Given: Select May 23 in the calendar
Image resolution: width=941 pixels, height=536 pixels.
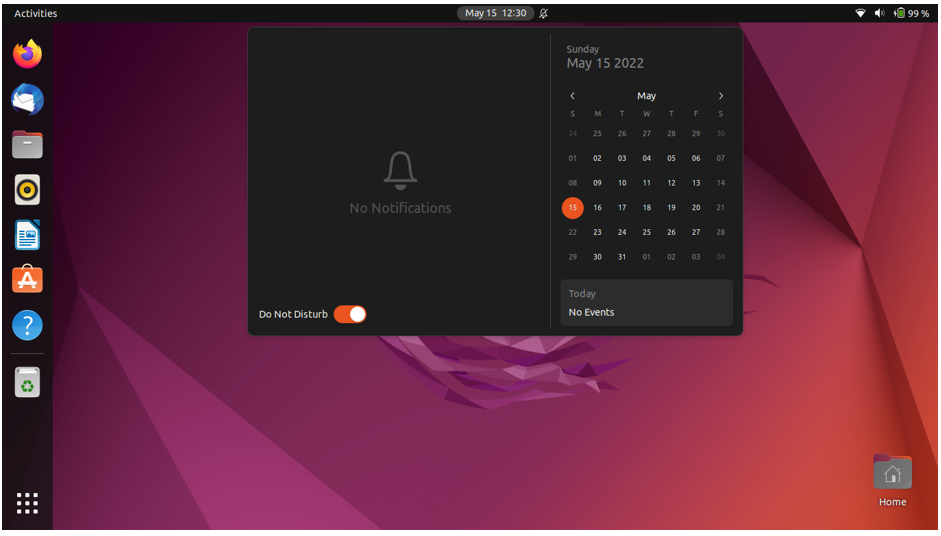Looking at the screenshot, I should point(597,232).
